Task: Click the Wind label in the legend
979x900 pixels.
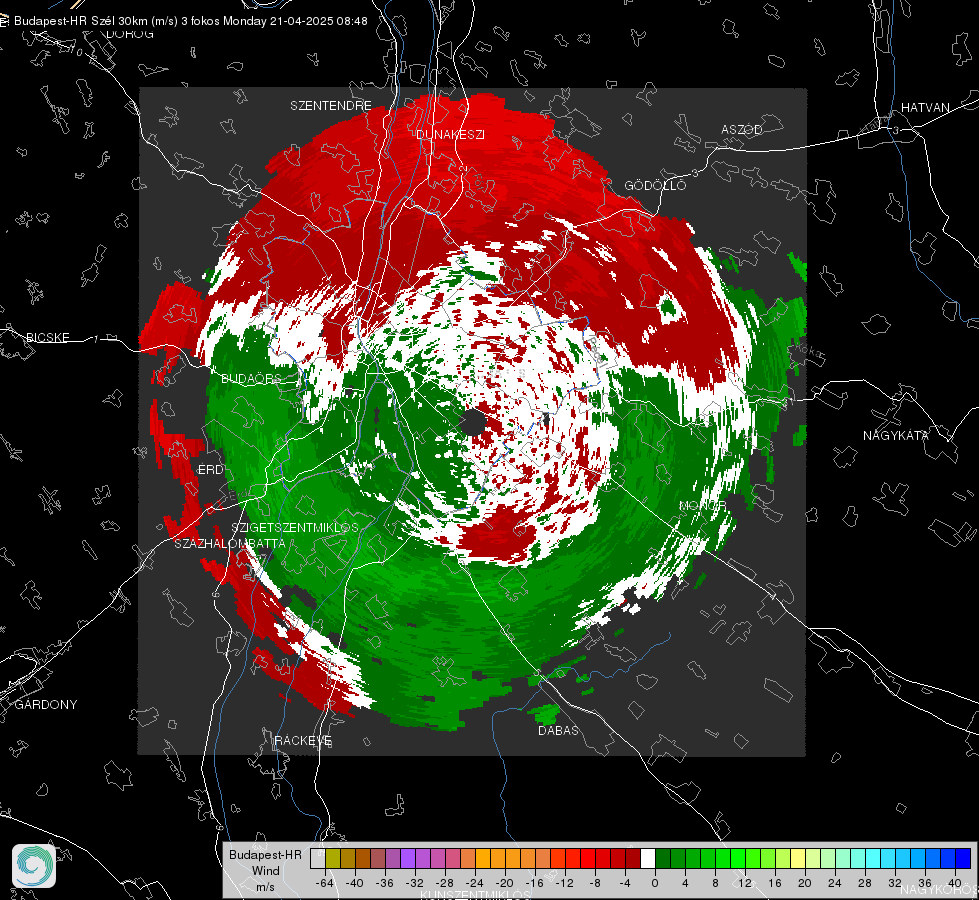Action: (265, 871)
